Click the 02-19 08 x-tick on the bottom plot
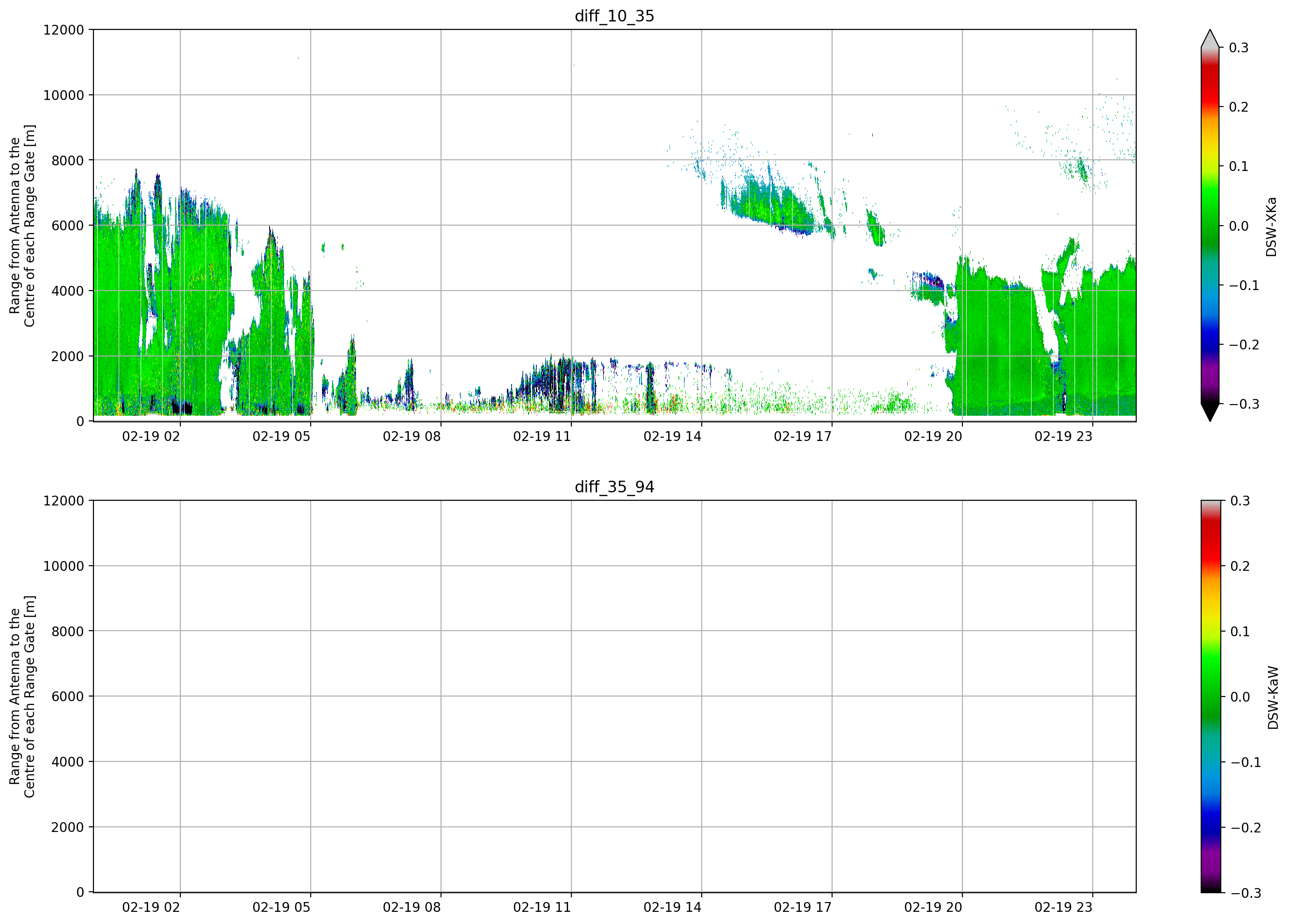This screenshot has width=1289, height=924. click(412, 908)
